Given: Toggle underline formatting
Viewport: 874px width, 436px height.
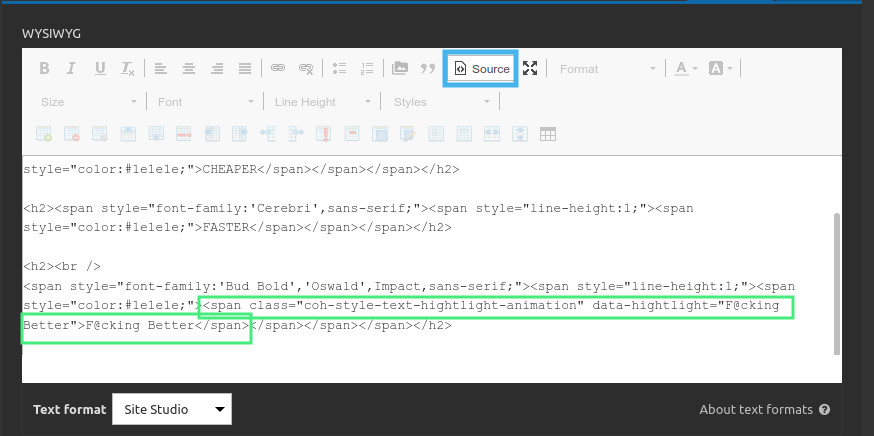Looking at the screenshot, I should coord(100,69).
